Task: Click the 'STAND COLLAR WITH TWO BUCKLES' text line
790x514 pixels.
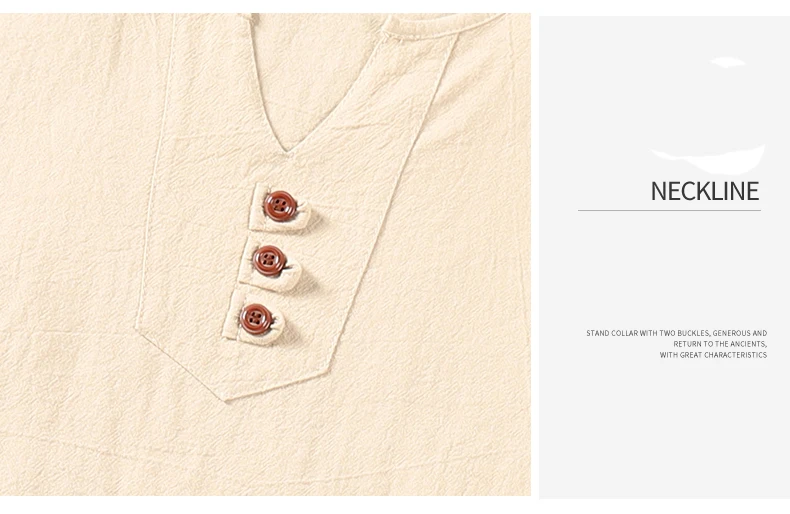Action: click(677, 333)
